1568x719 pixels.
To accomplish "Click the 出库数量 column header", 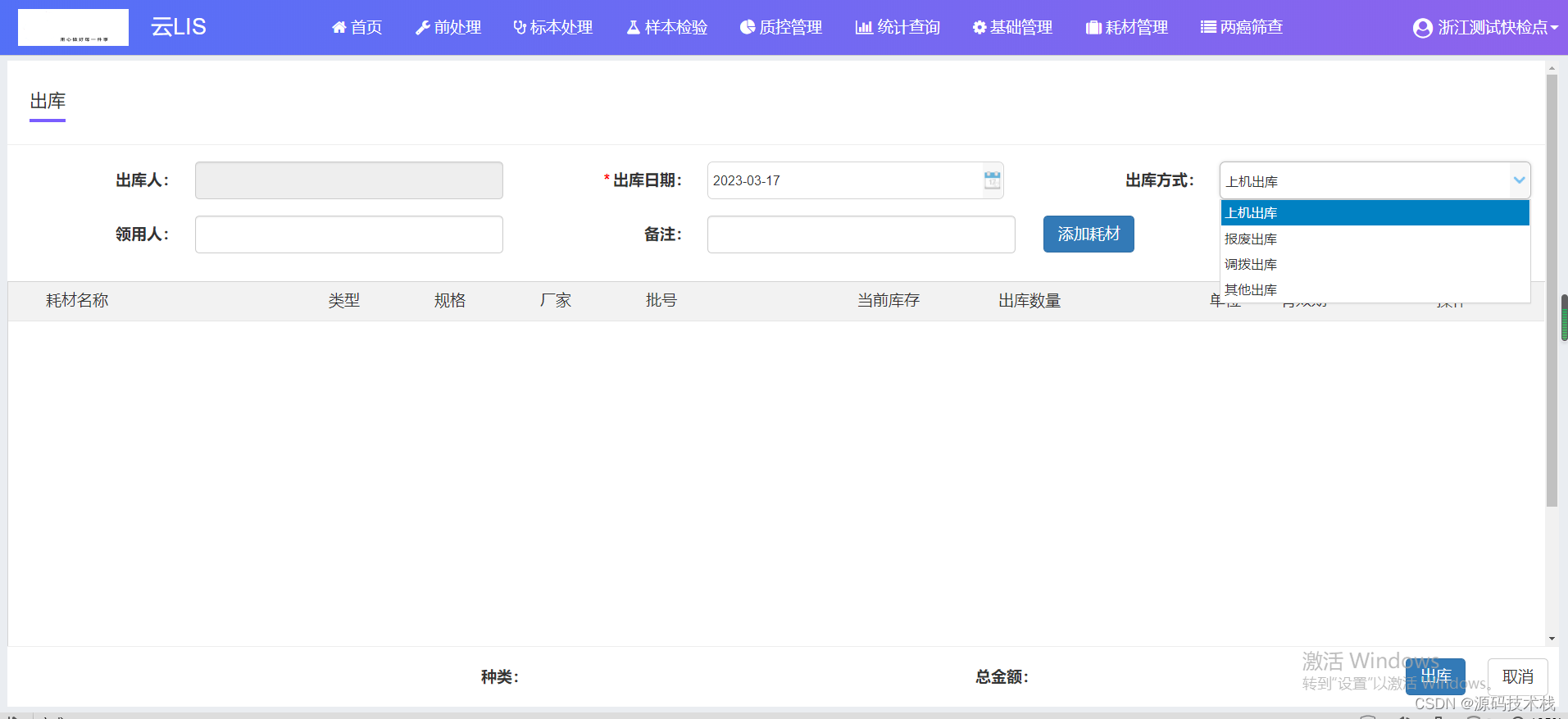I will click(1029, 301).
